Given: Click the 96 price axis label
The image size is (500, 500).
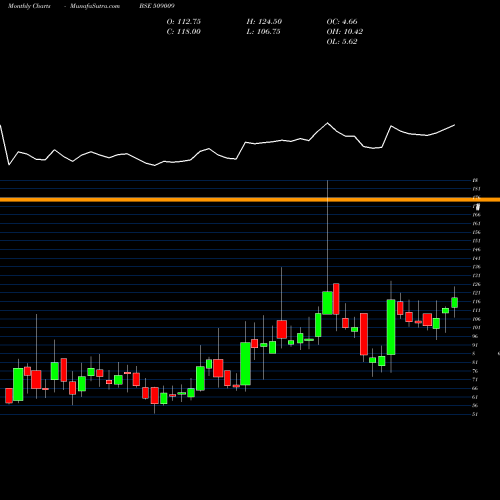Looking at the screenshot, I should pyautogui.click(x=475, y=336).
